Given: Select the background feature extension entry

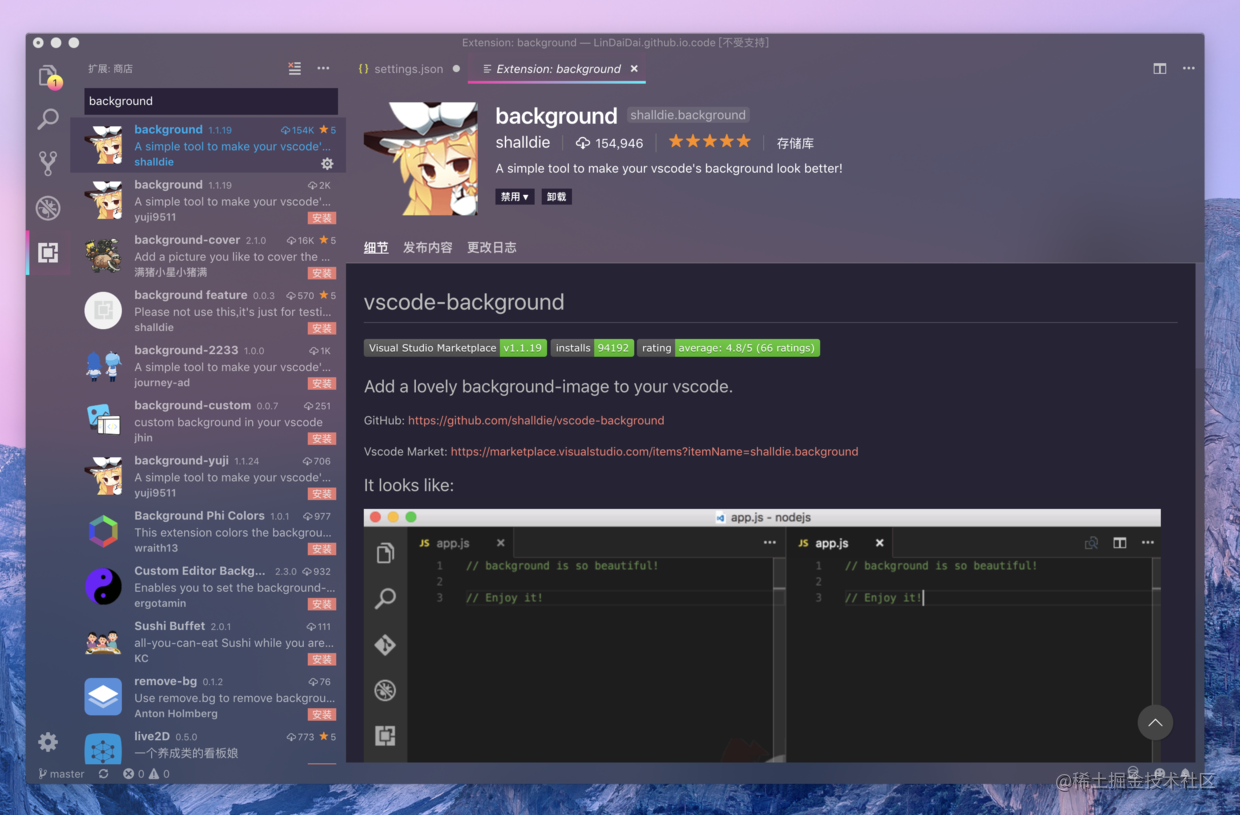Looking at the screenshot, I should 208,311.
